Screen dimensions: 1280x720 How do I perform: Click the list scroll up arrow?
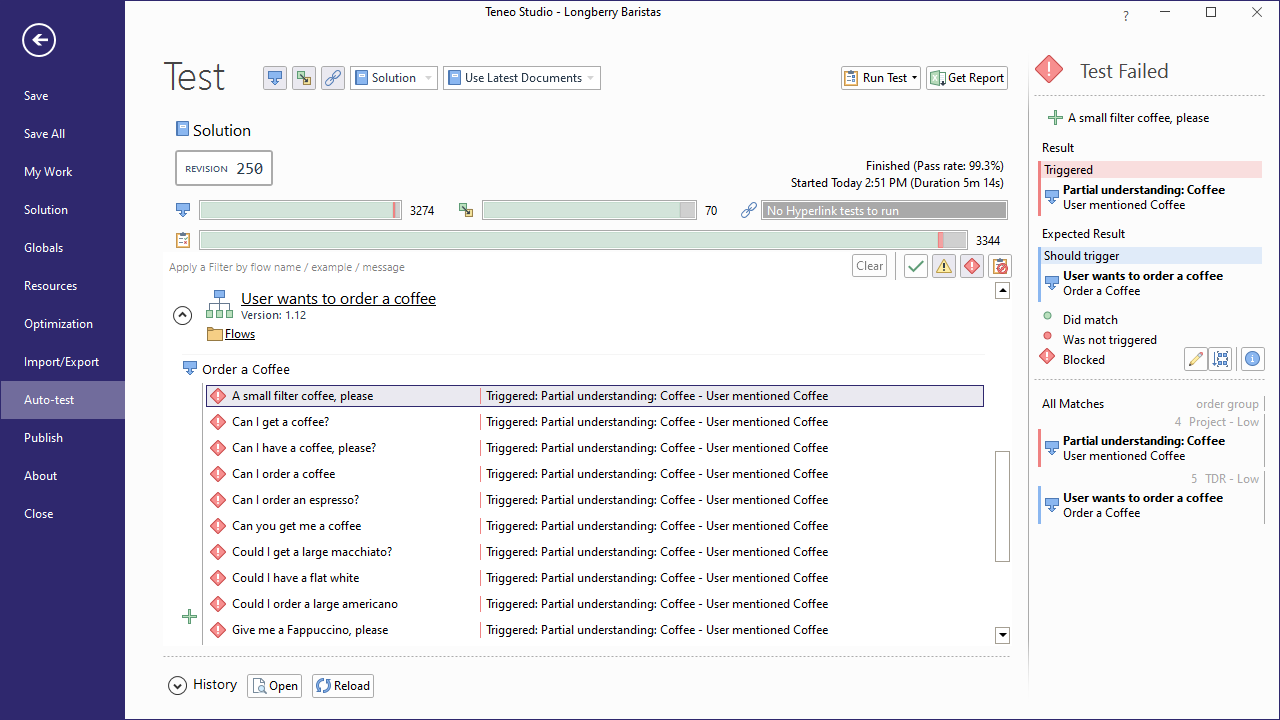pyautogui.click(x=1003, y=291)
